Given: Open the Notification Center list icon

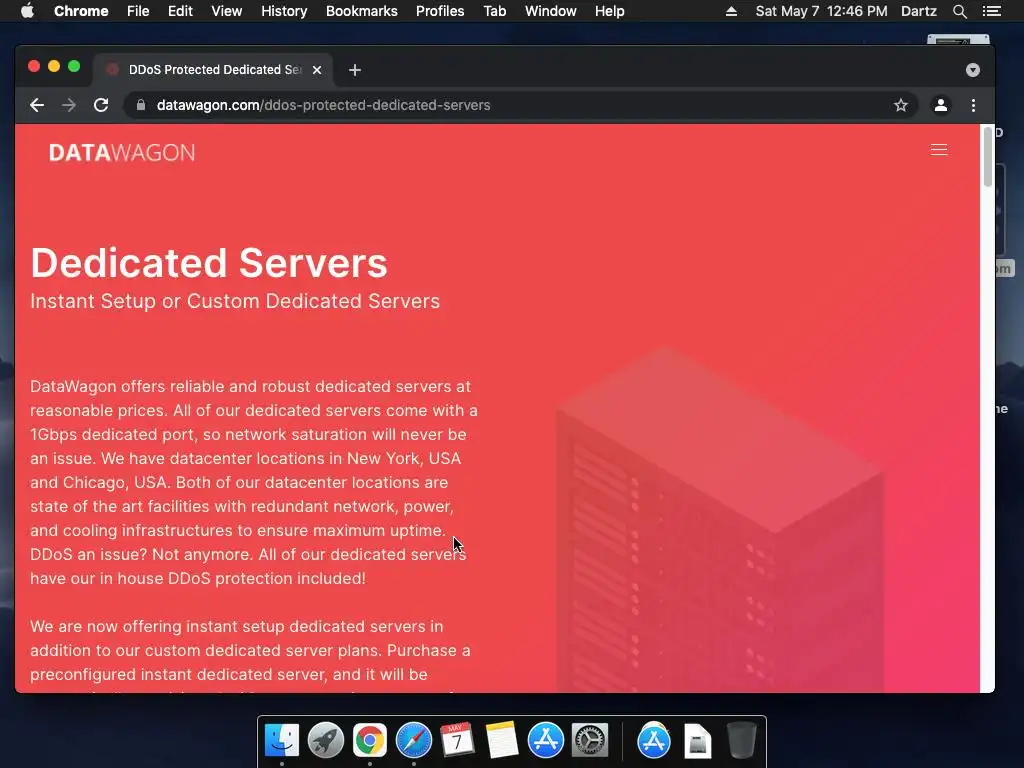Looking at the screenshot, I should click(x=991, y=11).
